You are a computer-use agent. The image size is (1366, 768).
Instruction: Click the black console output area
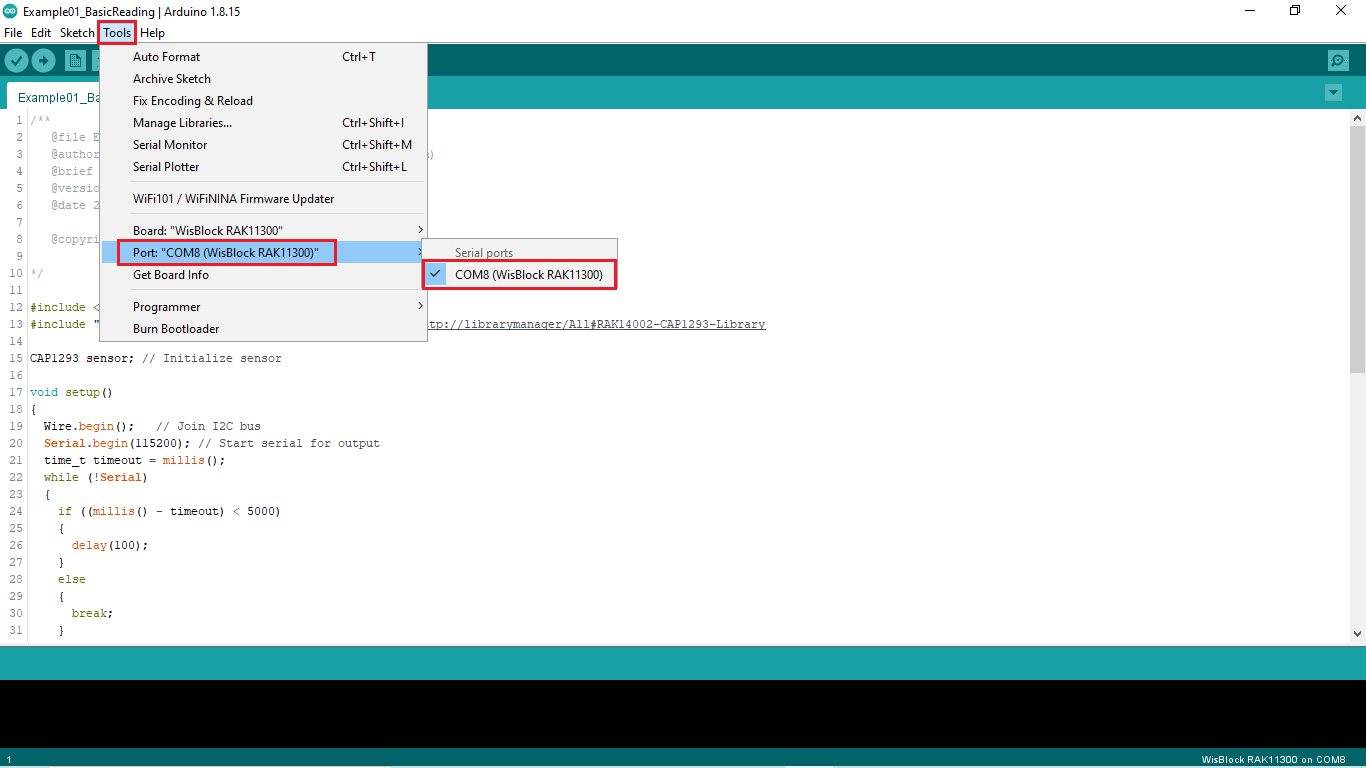[x=683, y=714]
